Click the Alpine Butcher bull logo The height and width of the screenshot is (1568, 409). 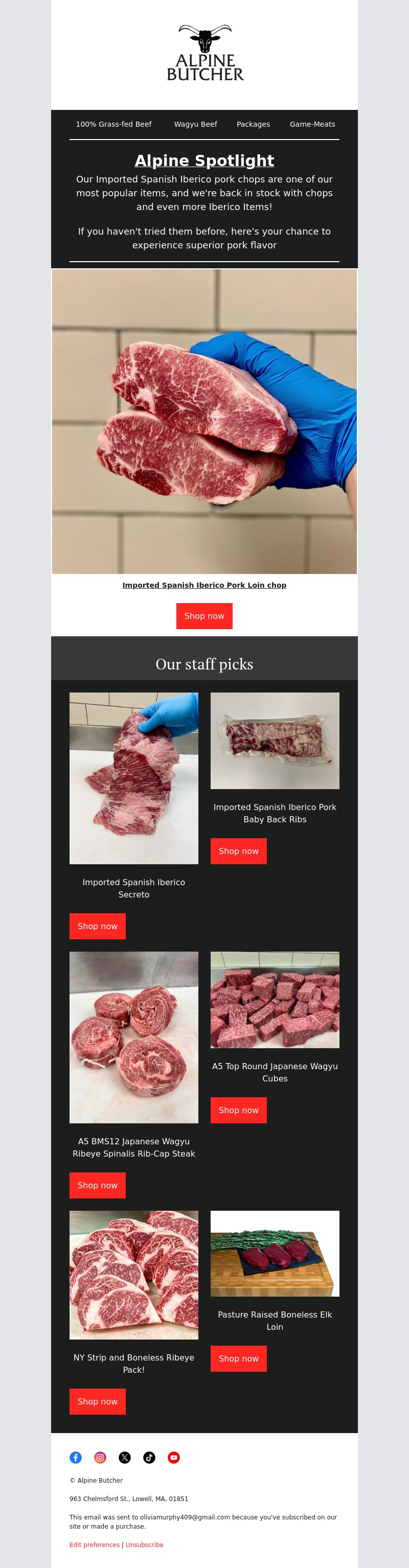204,54
